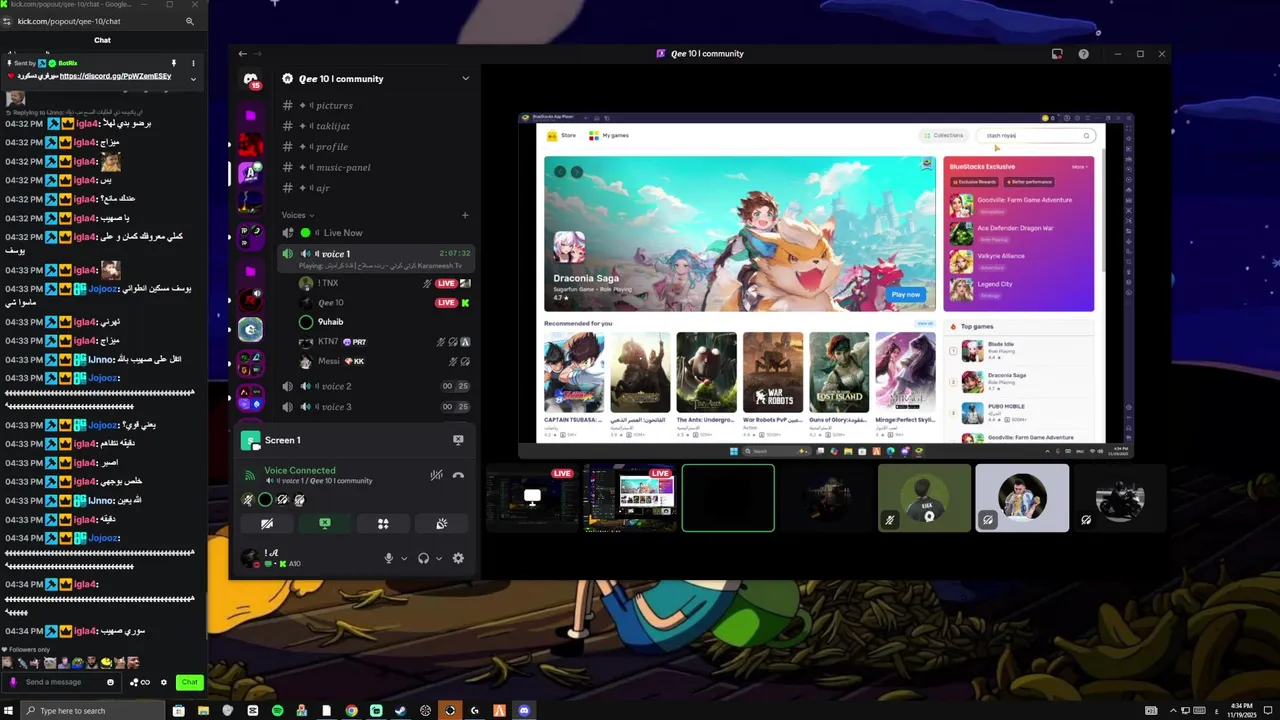Open Discord inbox icon in title bar
The height and width of the screenshot is (720, 1280).
point(1057,54)
